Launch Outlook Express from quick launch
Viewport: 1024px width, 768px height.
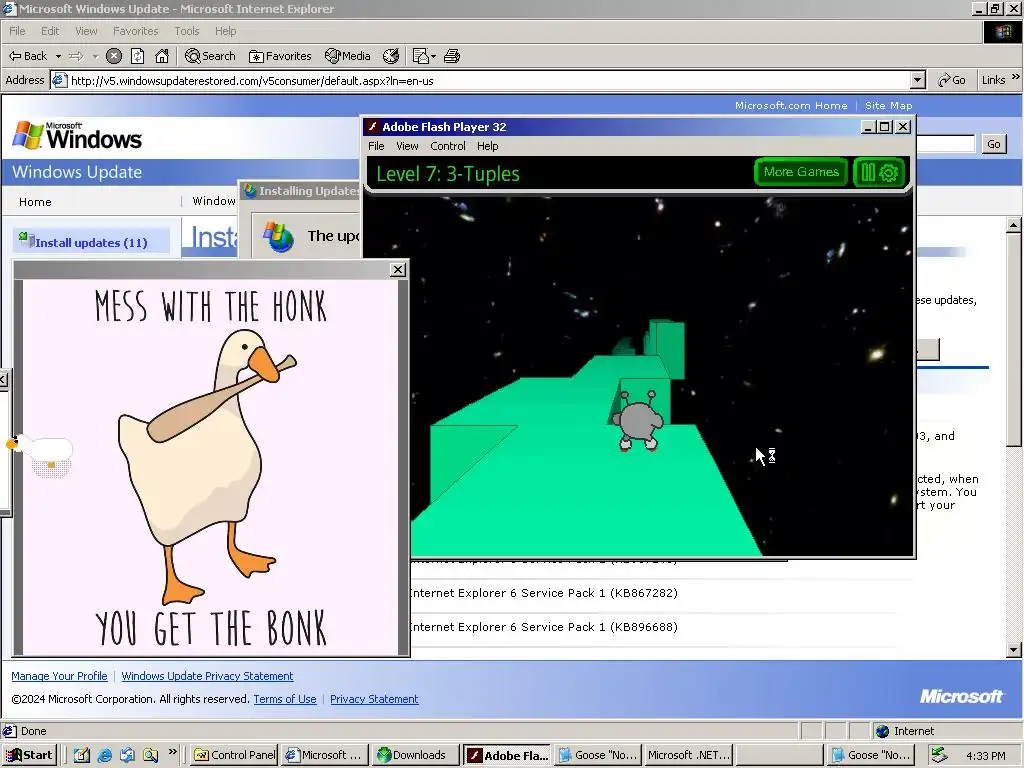coord(127,755)
